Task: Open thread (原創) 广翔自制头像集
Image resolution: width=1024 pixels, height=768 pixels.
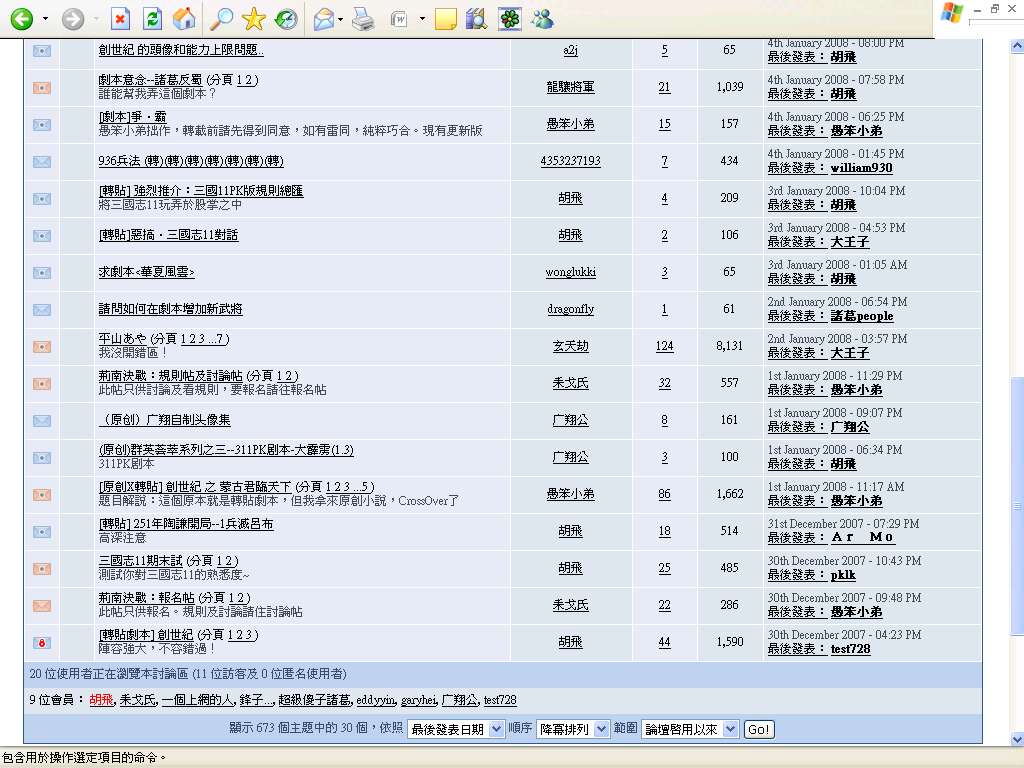Action: click(165, 420)
